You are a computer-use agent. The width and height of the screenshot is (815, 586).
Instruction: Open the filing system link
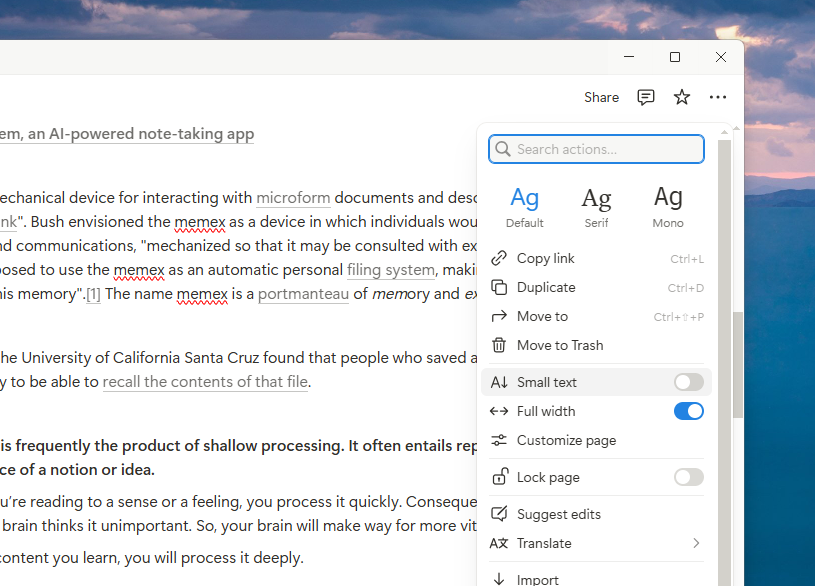[391, 270]
